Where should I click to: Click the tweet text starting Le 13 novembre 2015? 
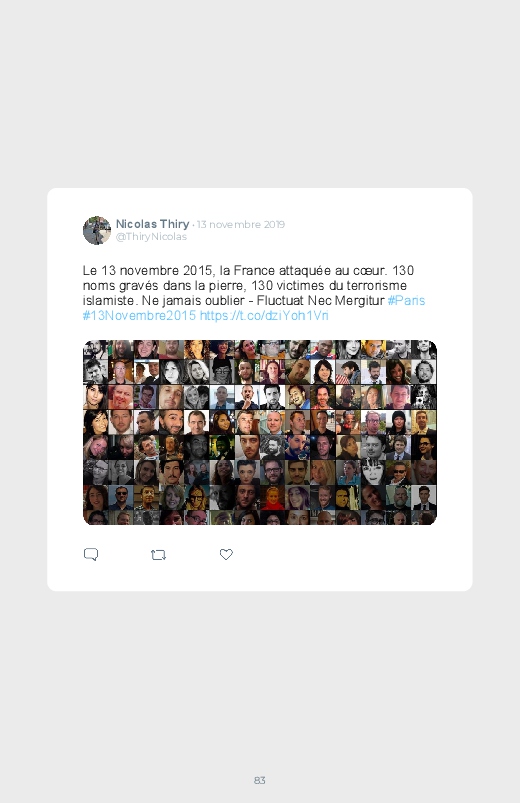[254, 293]
